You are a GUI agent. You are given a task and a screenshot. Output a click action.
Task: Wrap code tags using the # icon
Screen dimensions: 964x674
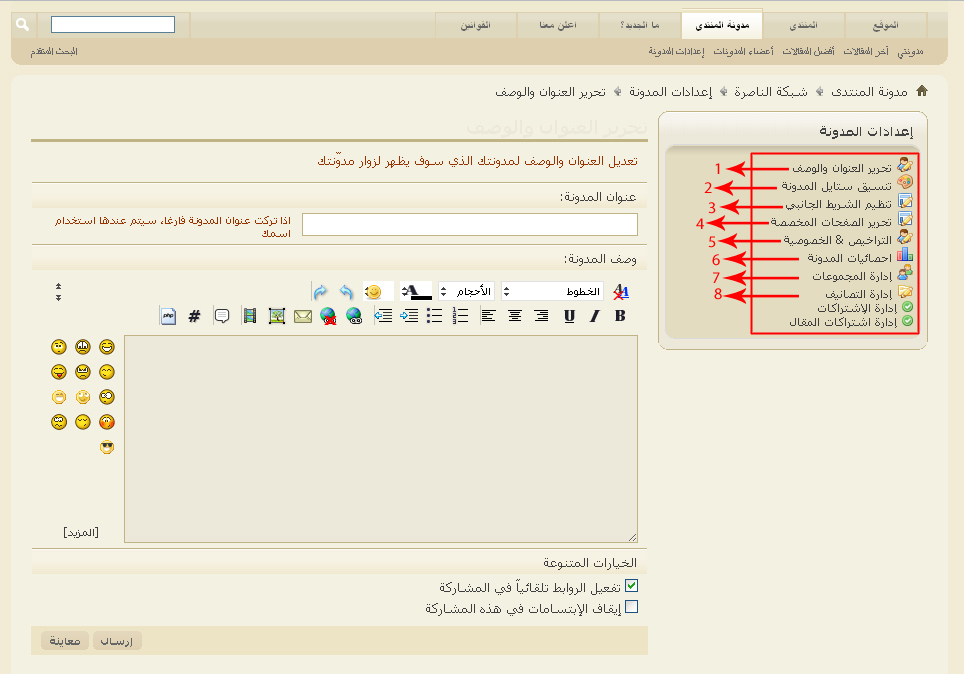tap(194, 316)
